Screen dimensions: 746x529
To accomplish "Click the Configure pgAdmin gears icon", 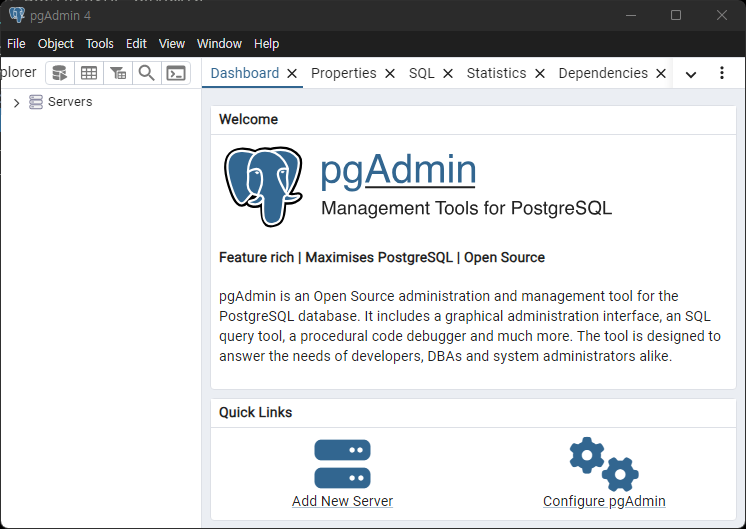I will [604, 464].
